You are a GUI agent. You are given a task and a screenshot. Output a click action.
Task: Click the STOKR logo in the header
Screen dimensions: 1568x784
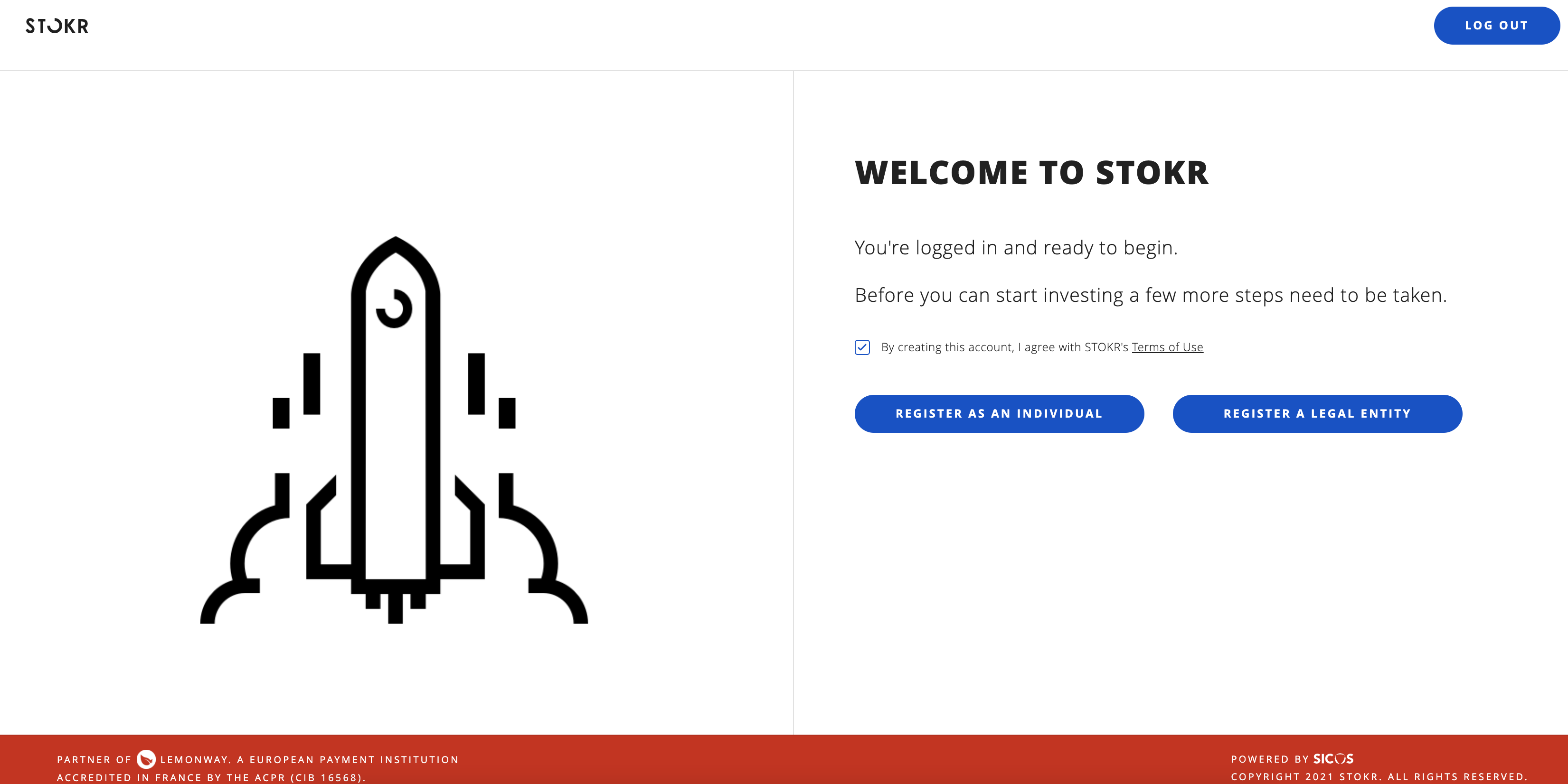coord(57,26)
